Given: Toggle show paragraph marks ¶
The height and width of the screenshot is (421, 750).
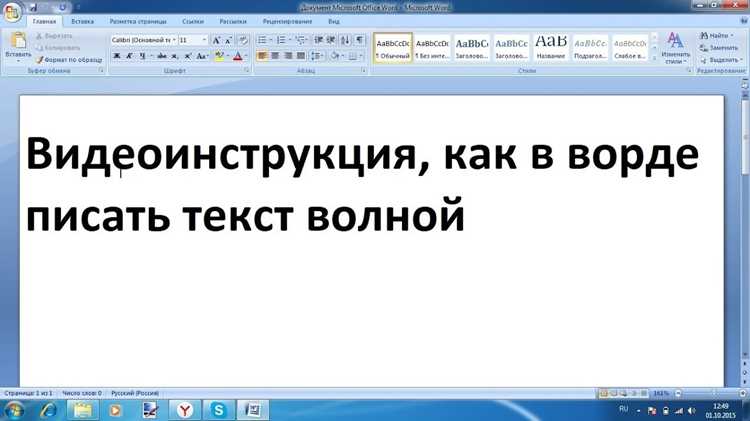Looking at the screenshot, I should [x=360, y=40].
